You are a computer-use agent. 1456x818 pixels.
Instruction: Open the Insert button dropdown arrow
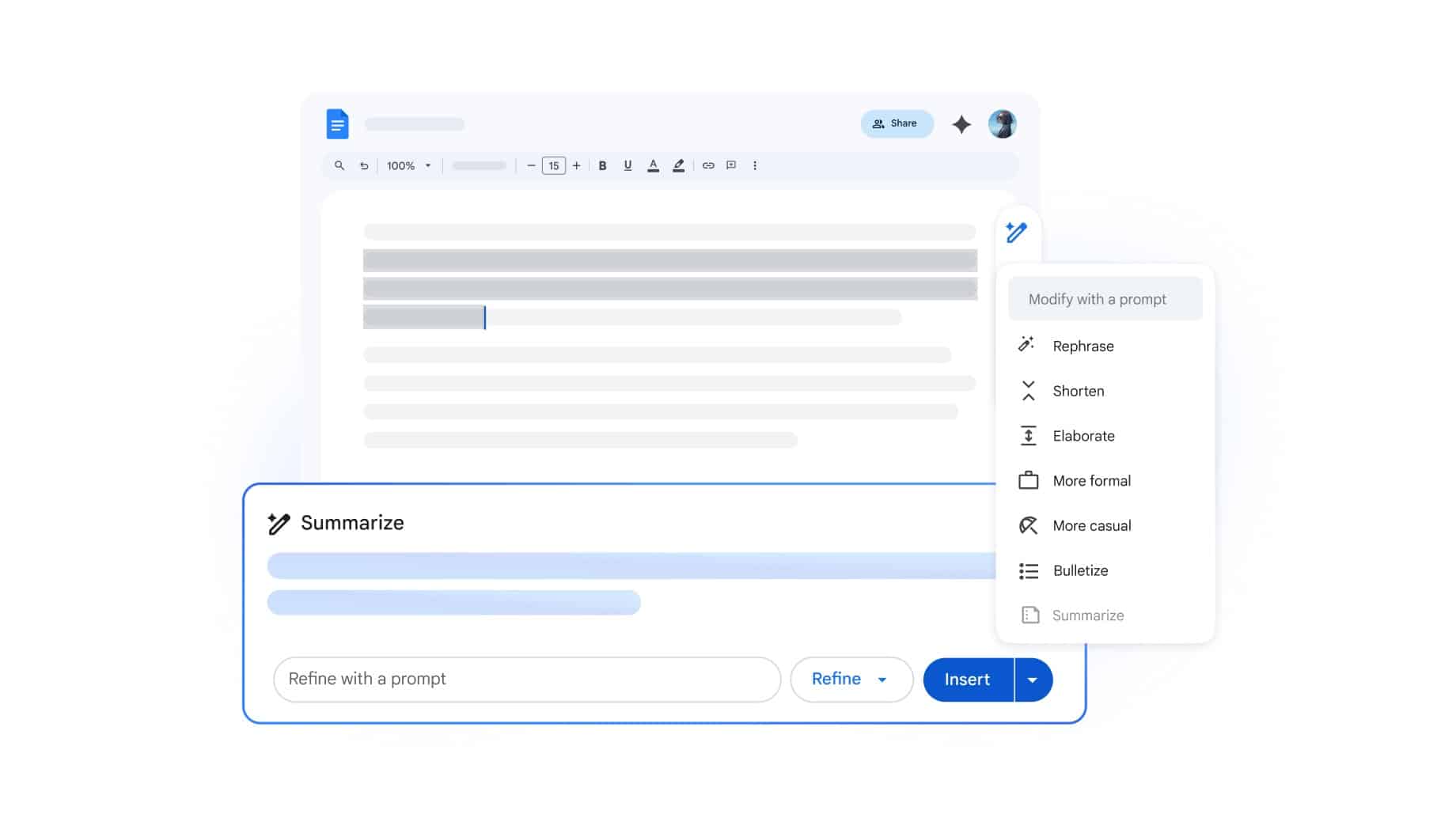(1033, 680)
